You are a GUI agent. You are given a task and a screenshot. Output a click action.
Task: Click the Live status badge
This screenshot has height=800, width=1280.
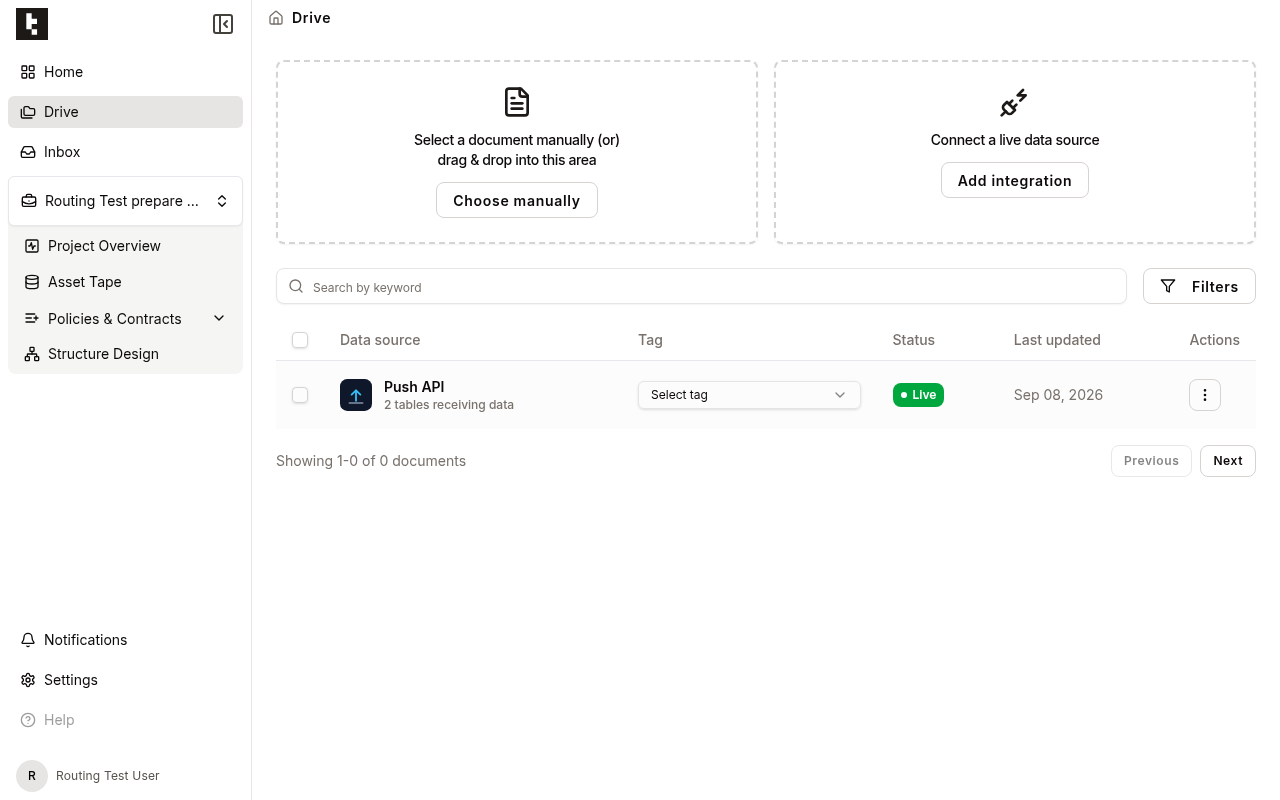(x=918, y=395)
